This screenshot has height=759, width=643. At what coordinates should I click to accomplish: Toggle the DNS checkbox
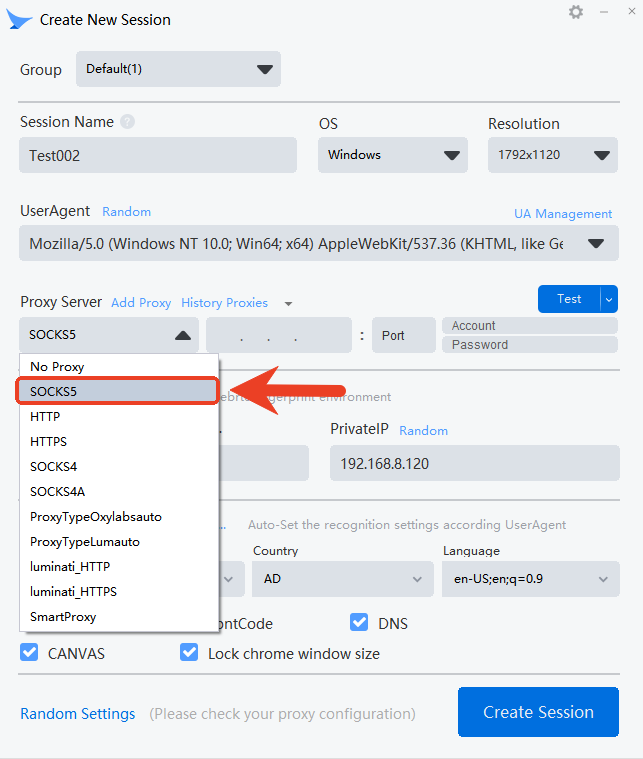coord(359,623)
